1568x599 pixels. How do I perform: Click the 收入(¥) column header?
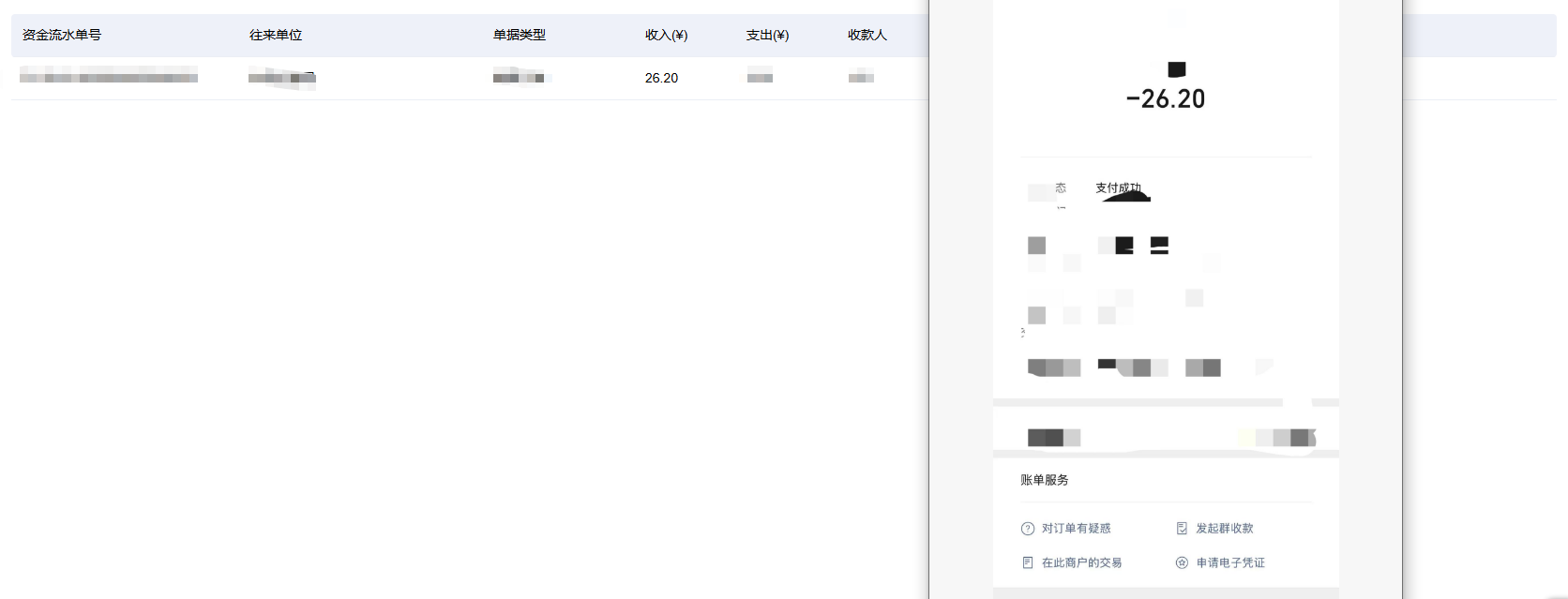point(667,35)
